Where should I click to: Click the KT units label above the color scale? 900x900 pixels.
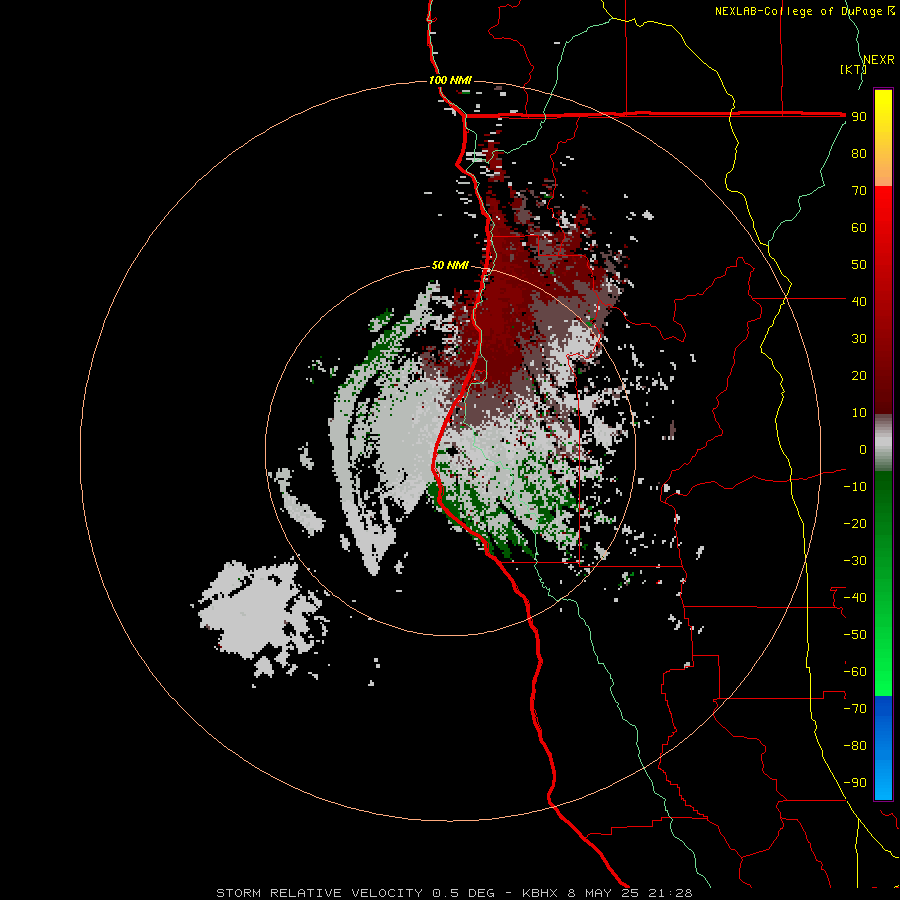click(853, 69)
